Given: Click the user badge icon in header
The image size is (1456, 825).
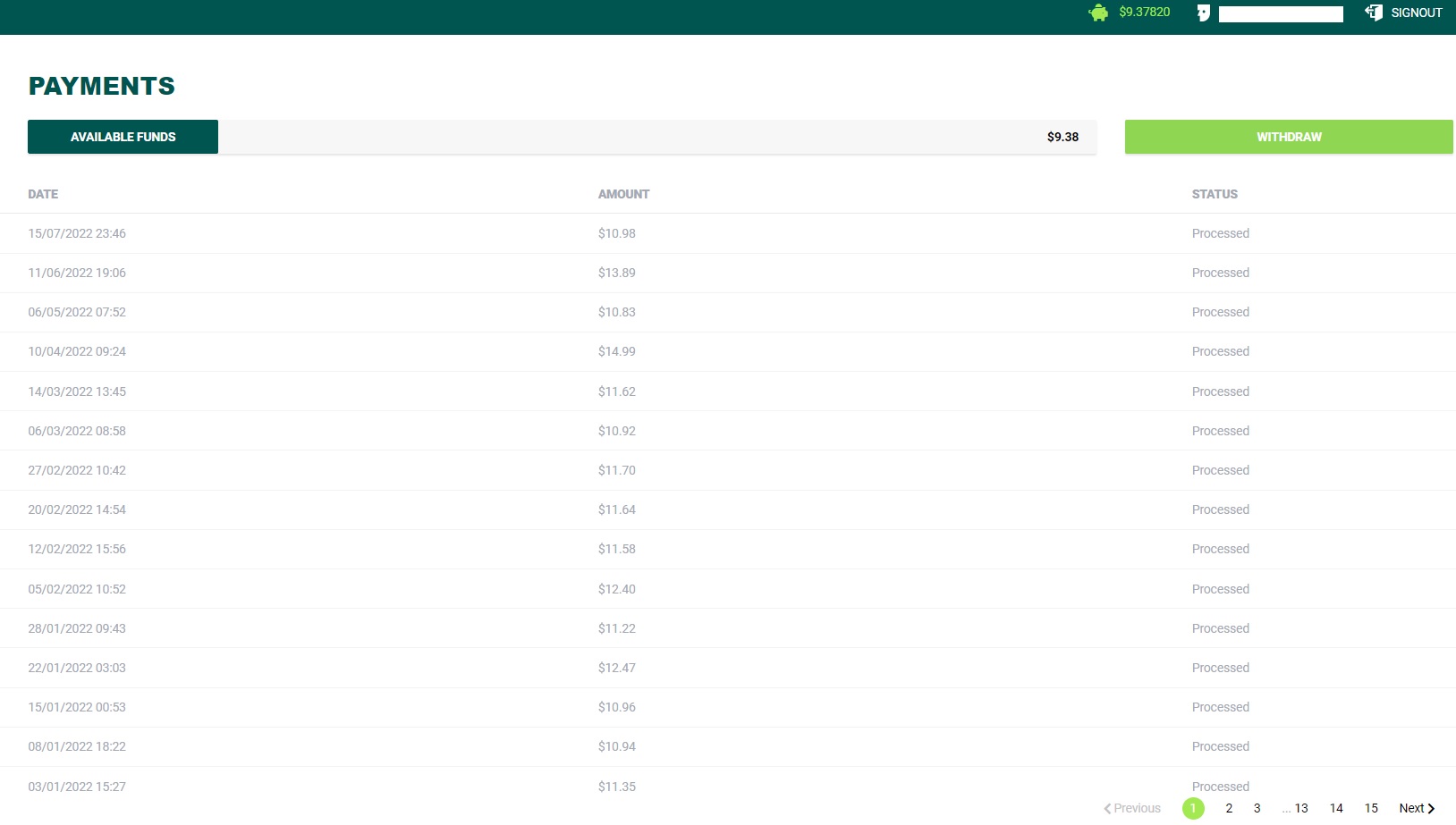Looking at the screenshot, I should [x=1204, y=13].
